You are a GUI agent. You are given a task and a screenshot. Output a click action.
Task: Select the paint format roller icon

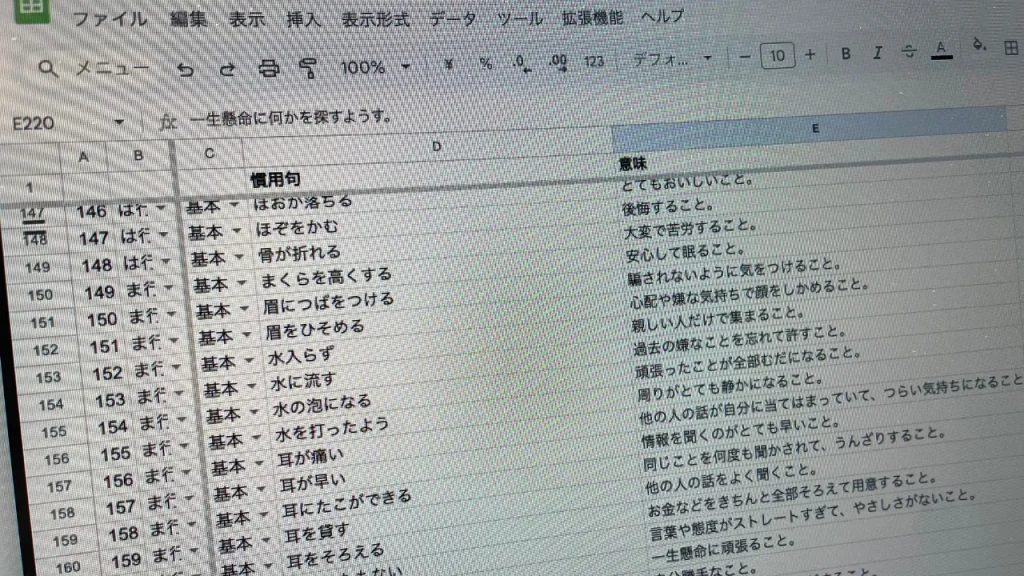(308, 69)
